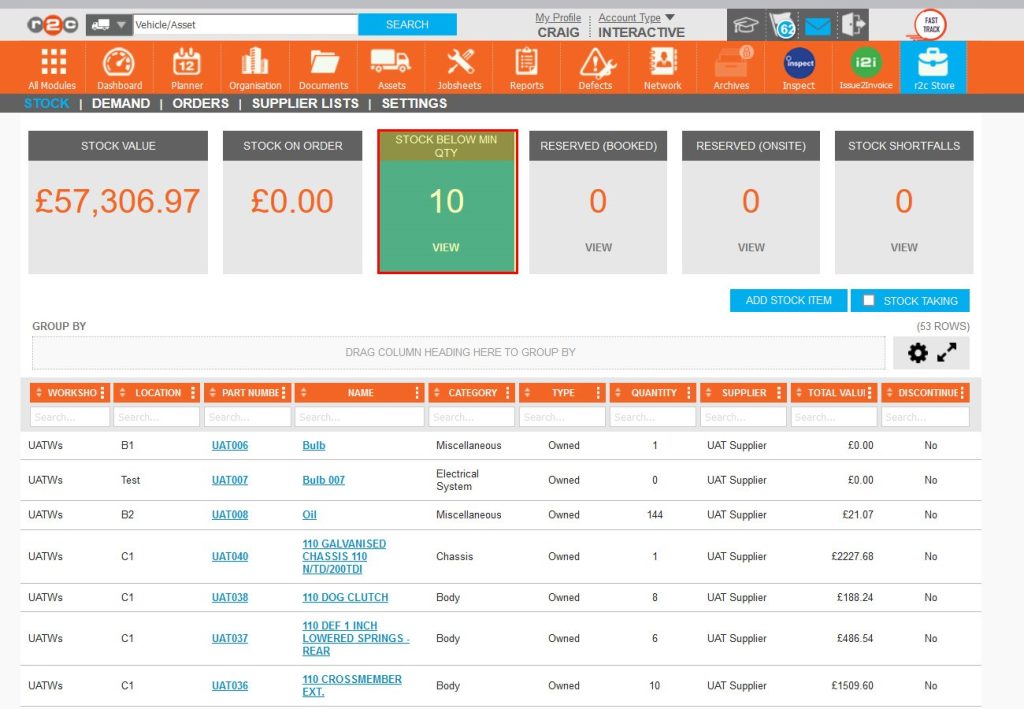Switch to the Demand tab
This screenshot has width=1024, height=709.
pyautogui.click(x=121, y=103)
